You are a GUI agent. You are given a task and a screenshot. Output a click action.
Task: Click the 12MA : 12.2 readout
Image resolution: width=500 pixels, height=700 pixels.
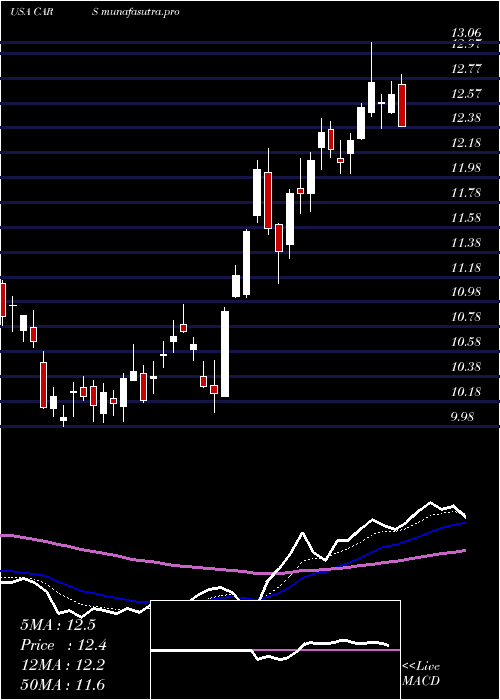pyautogui.click(x=62, y=665)
